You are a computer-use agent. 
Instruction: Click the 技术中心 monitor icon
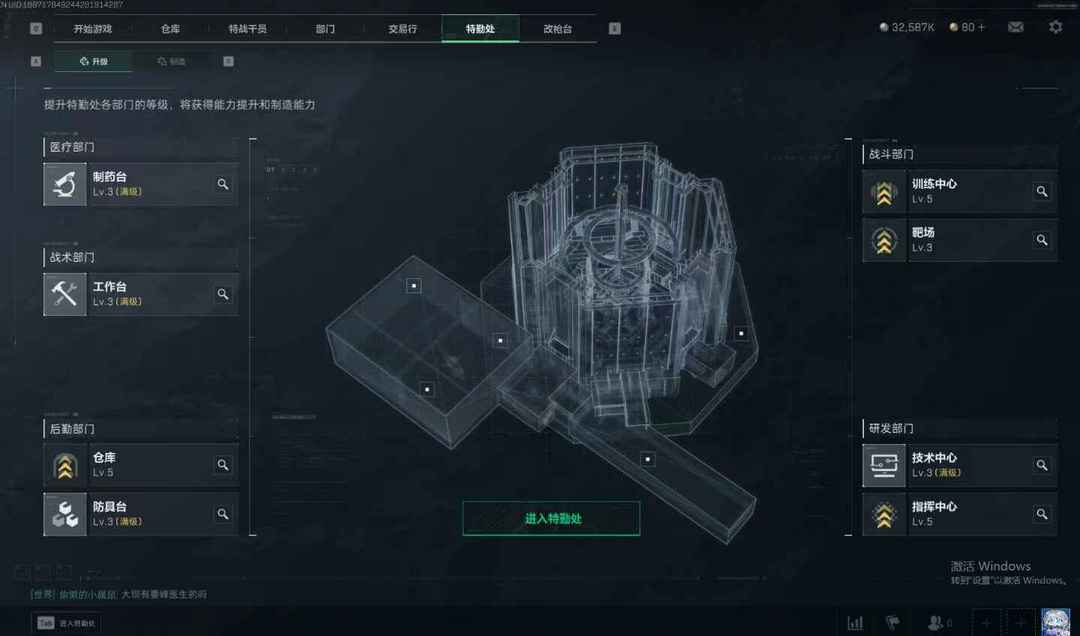point(884,465)
